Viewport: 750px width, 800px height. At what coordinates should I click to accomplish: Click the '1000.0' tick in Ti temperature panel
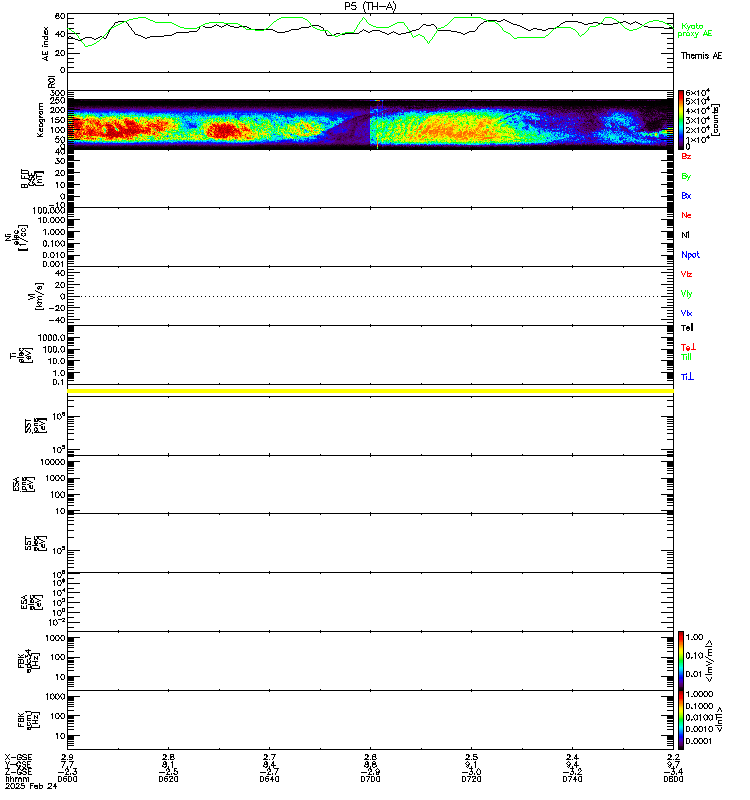tap(52, 338)
